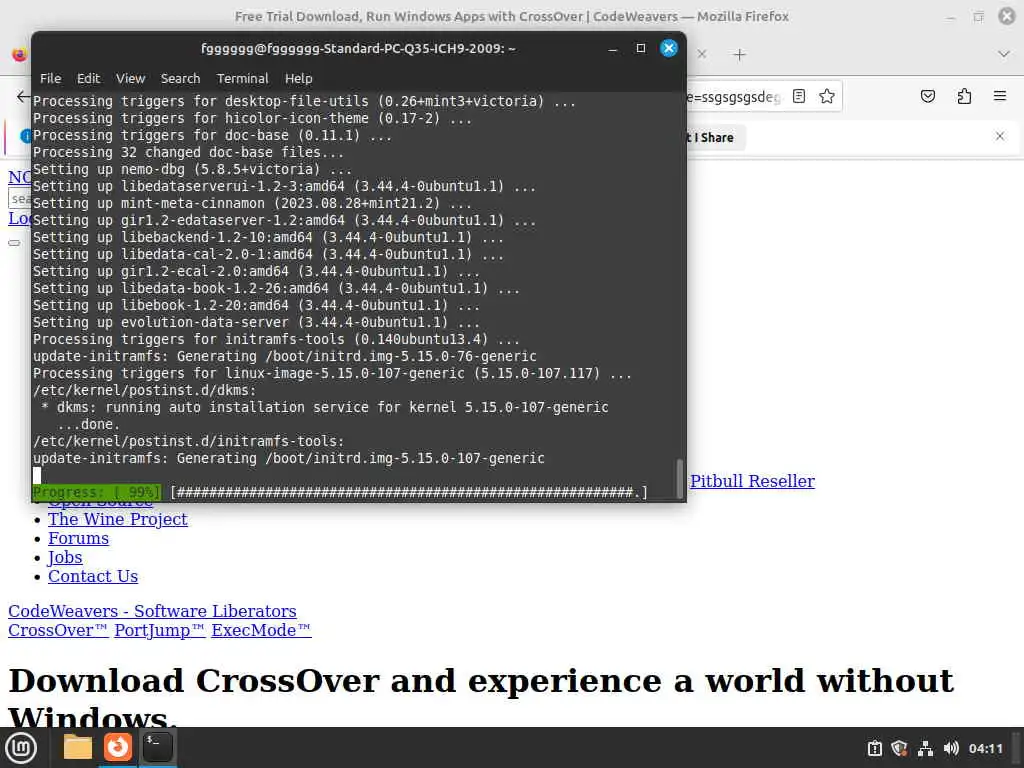Open the shield security tray icon
The height and width of the screenshot is (768, 1024).
tap(899, 748)
